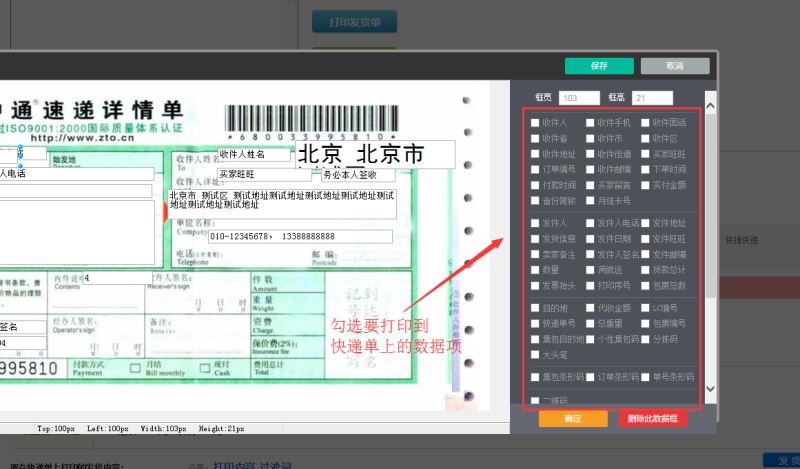
Task: Tick the 分拣码 checkbox
Action: tap(645, 339)
